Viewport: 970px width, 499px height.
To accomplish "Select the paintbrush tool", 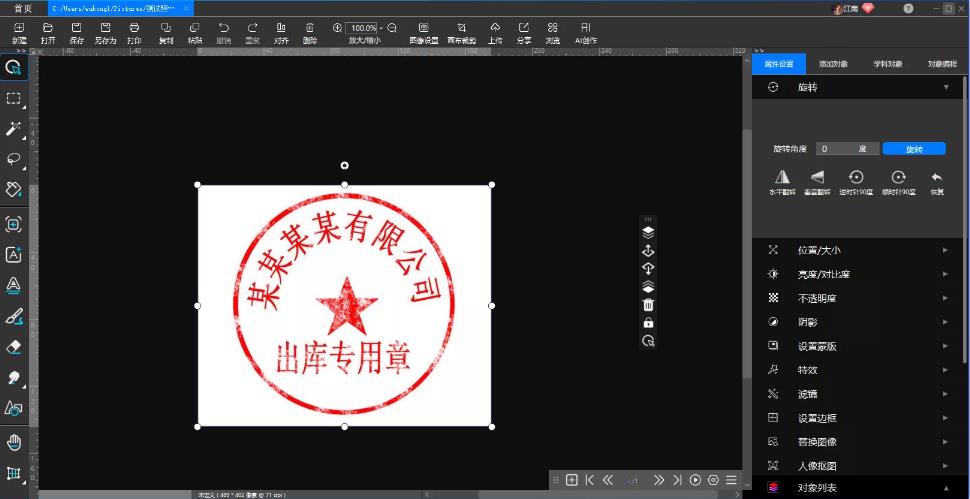I will point(14,317).
